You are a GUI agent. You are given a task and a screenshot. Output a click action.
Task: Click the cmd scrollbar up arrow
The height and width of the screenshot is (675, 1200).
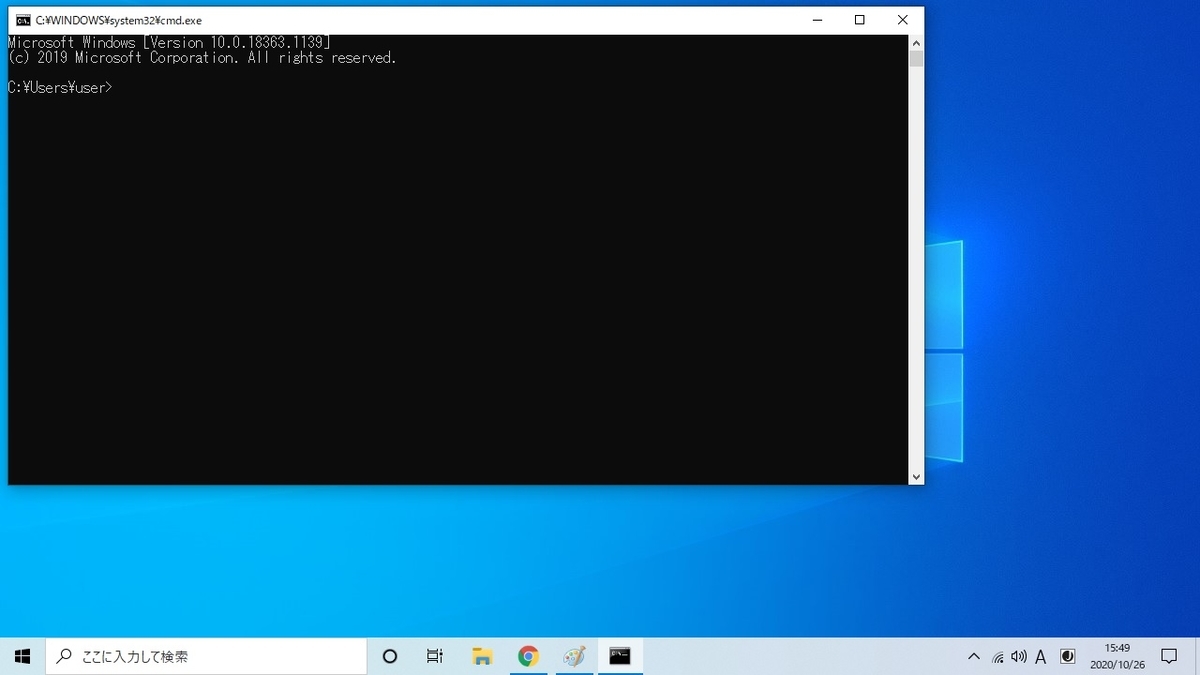[916, 42]
